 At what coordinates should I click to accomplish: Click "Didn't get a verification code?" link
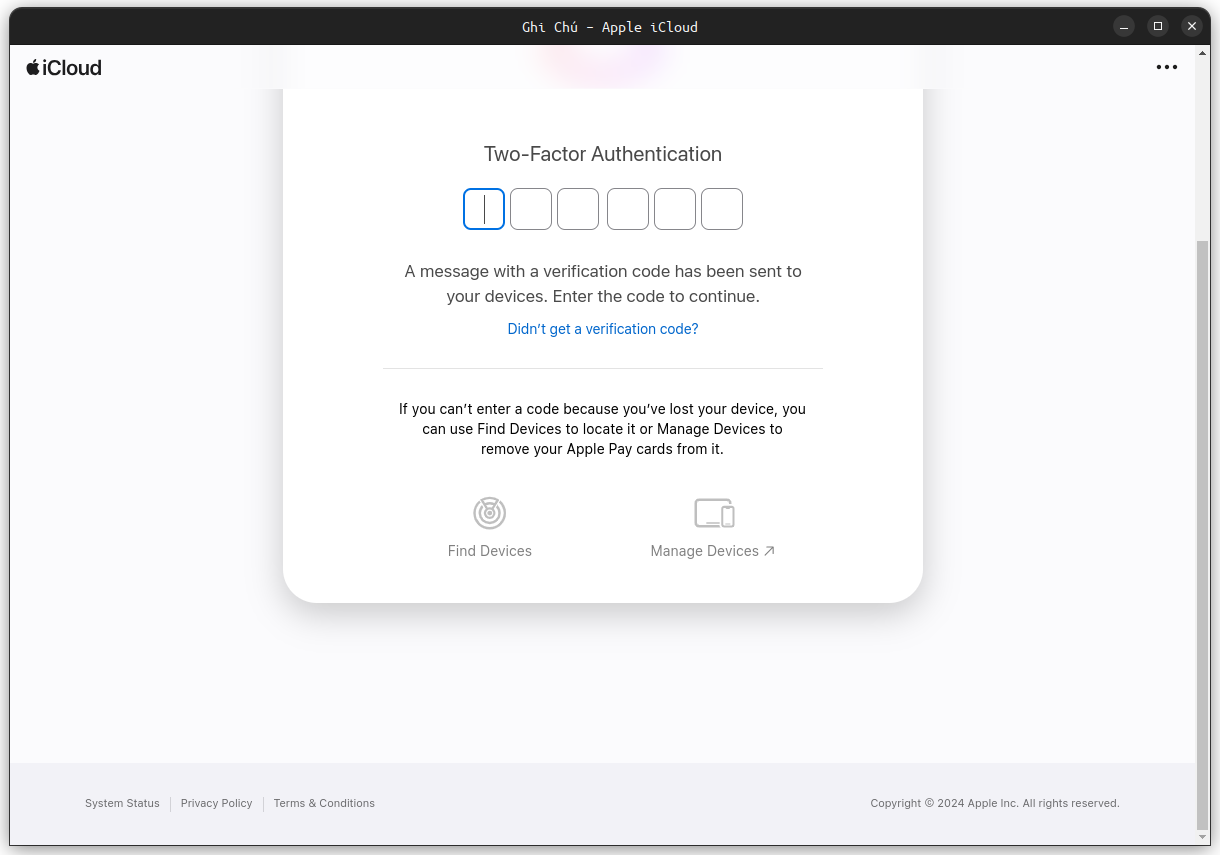603,329
